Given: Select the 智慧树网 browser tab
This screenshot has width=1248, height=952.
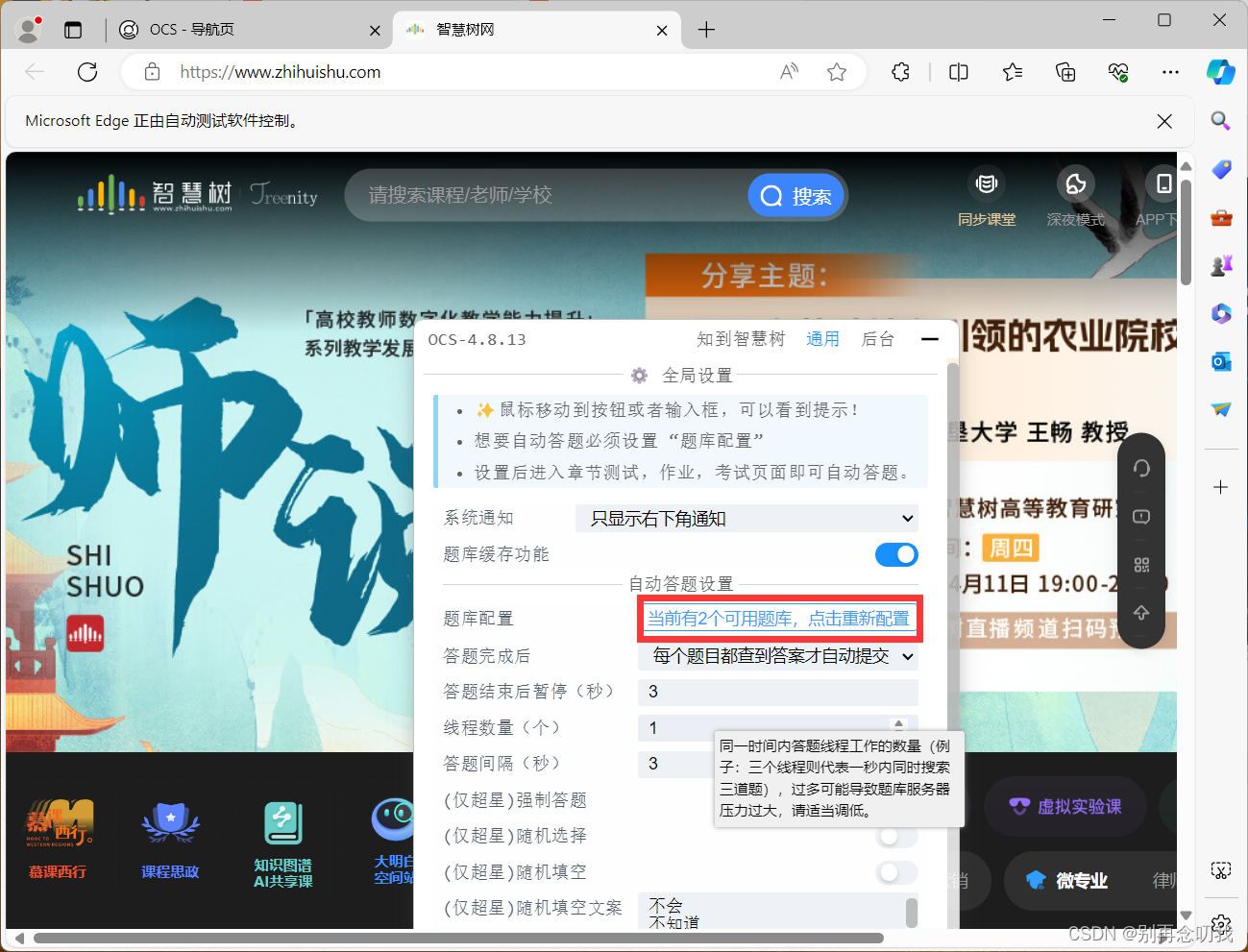Looking at the screenshot, I should click(538, 30).
